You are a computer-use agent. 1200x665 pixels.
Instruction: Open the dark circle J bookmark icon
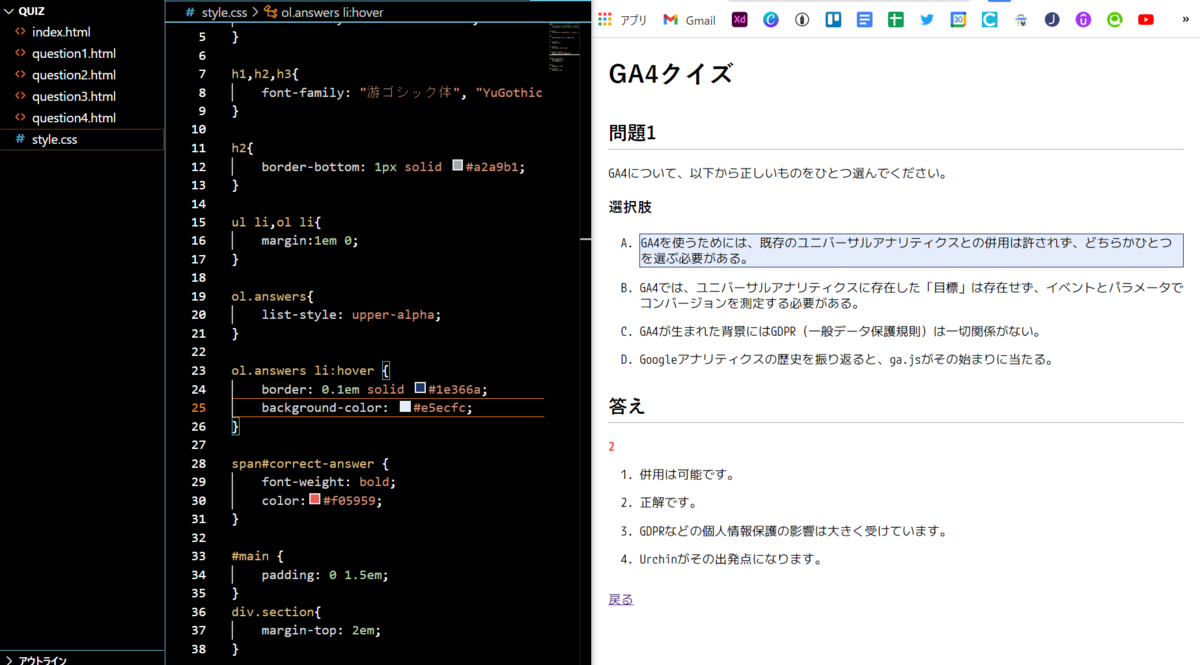tap(1052, 19)
